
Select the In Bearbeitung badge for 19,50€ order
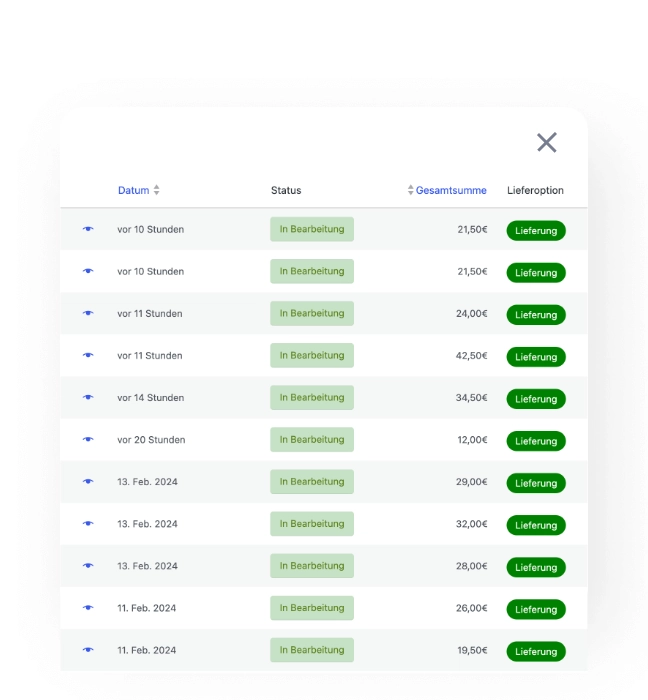coord(311,649)
